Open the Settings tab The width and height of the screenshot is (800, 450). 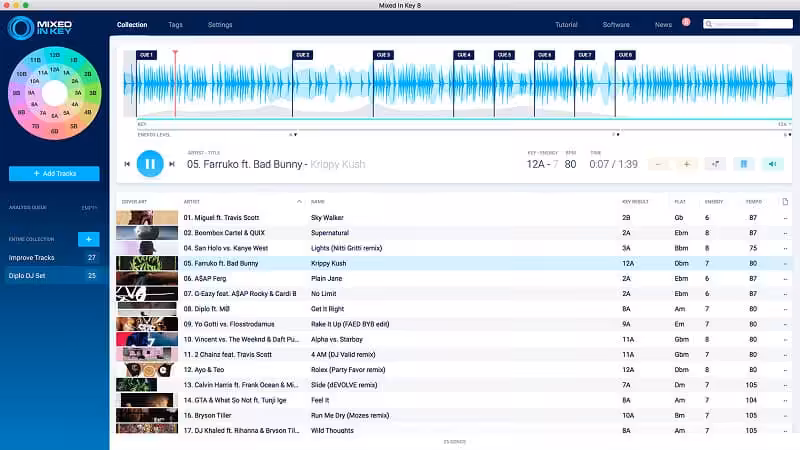coord(220,24)
